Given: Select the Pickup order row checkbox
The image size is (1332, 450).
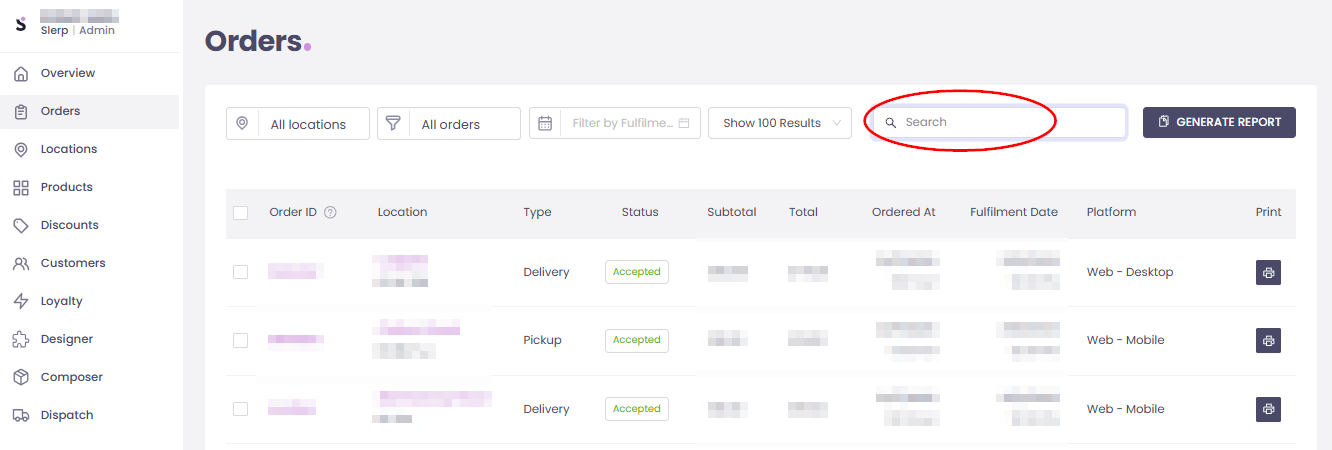Looking at the screenshot, I should (x=240, y=340).
